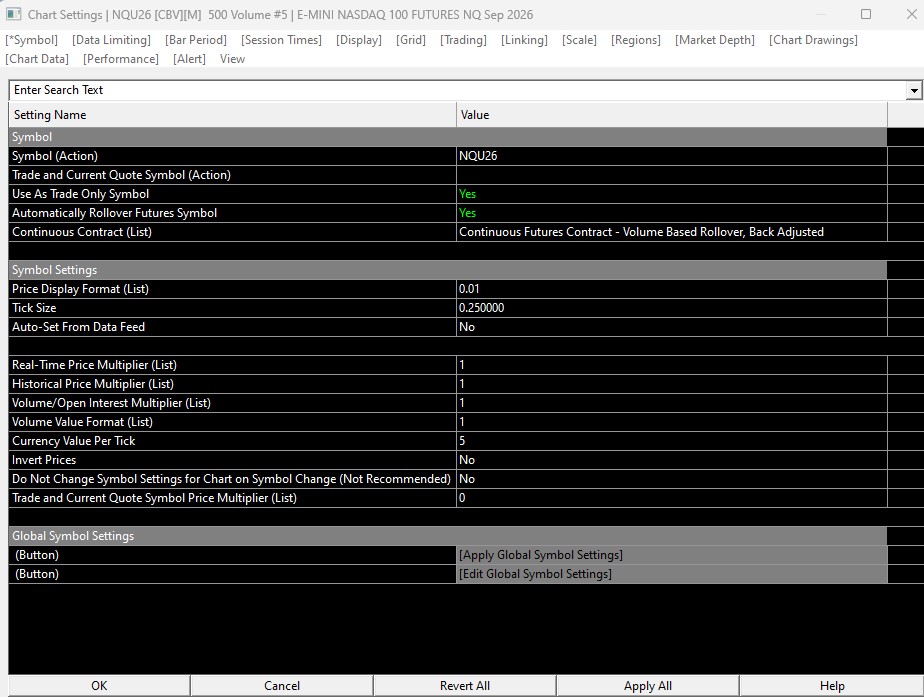Screen dimensions: 924x697
Task: Toggle the Auto-Set From Data Feed value
Action: pos(672,327)
